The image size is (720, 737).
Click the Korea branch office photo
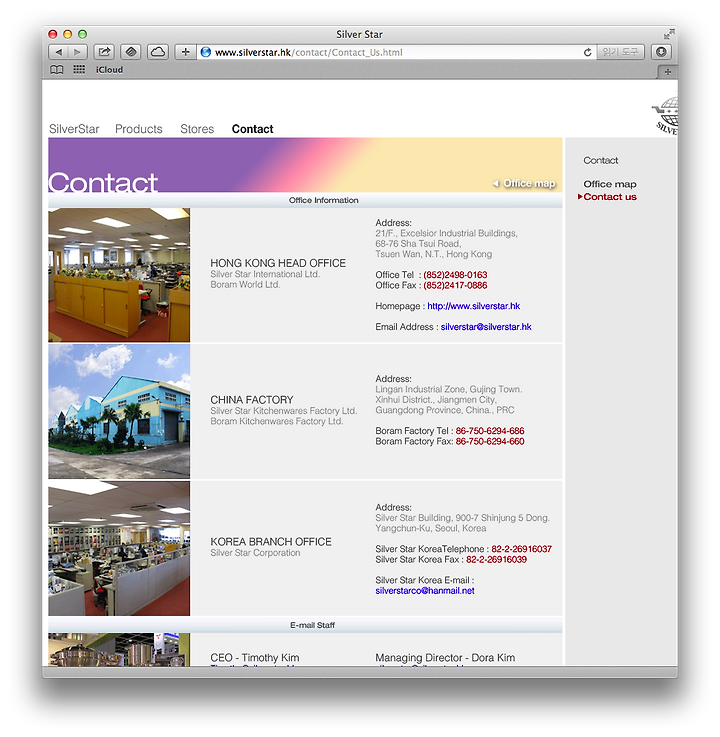click(x=119, y=548)
